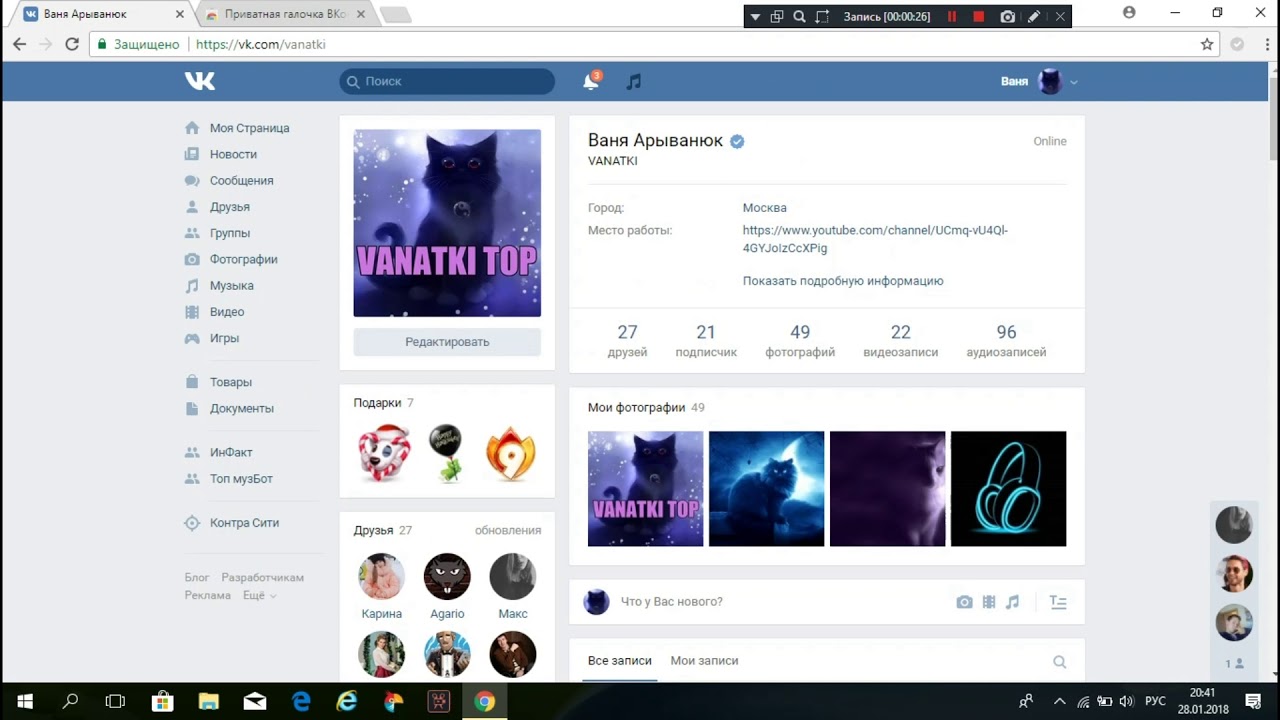Select the Все записи tab
Image resolution: width=1280 pixels, height=720 pixels.
pyautogui.click(x=620, y=661)
